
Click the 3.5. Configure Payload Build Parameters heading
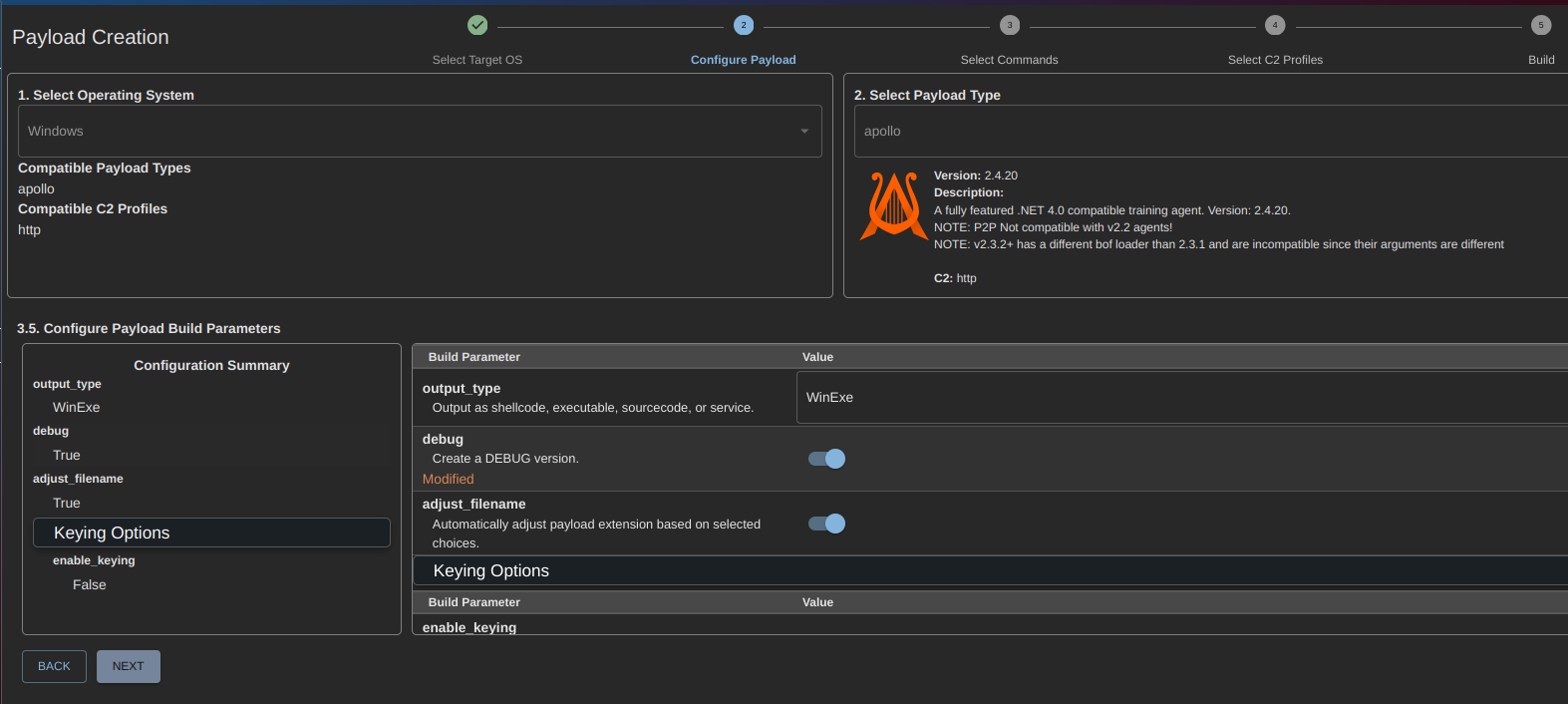tap(149, 328)
